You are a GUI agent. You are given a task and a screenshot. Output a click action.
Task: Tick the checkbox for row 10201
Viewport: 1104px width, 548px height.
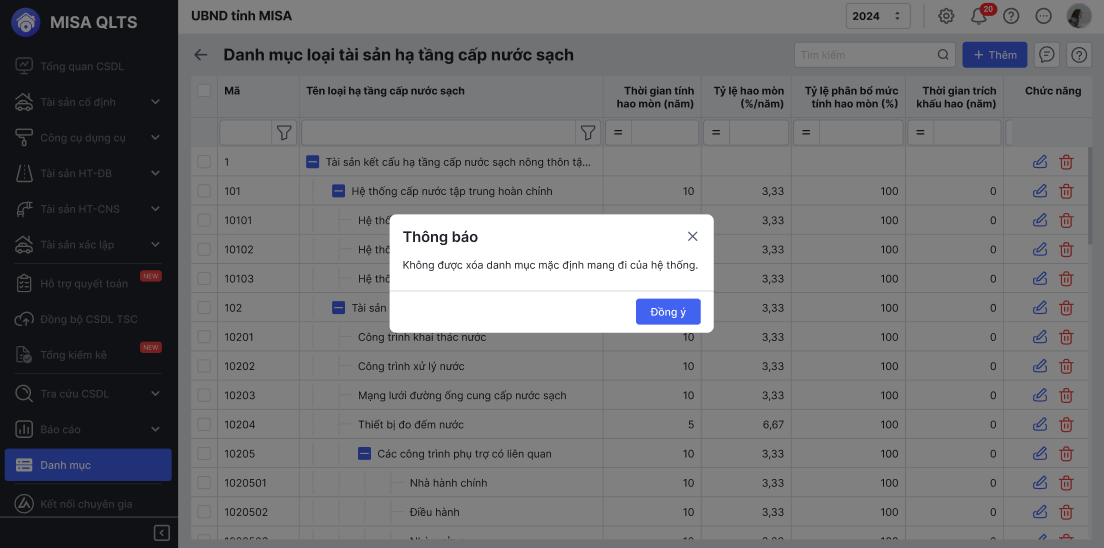pyautogui.click(x=204, y=337)
